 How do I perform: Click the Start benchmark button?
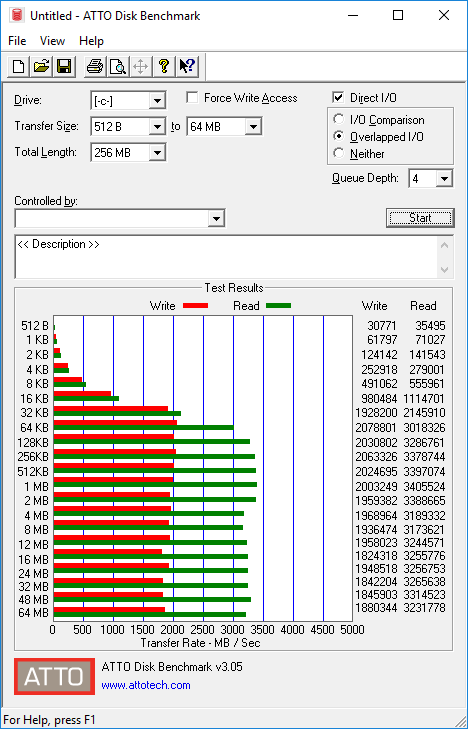[420, 218]
